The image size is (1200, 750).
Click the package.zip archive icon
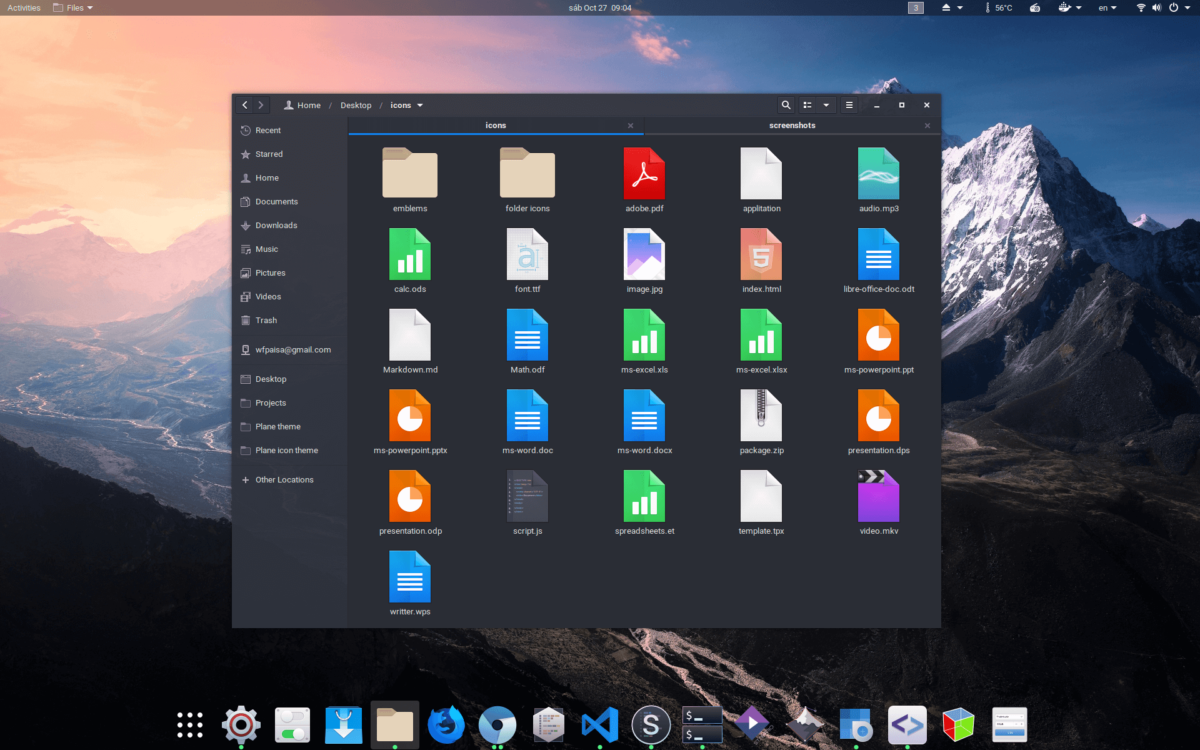tap(761, 416)
